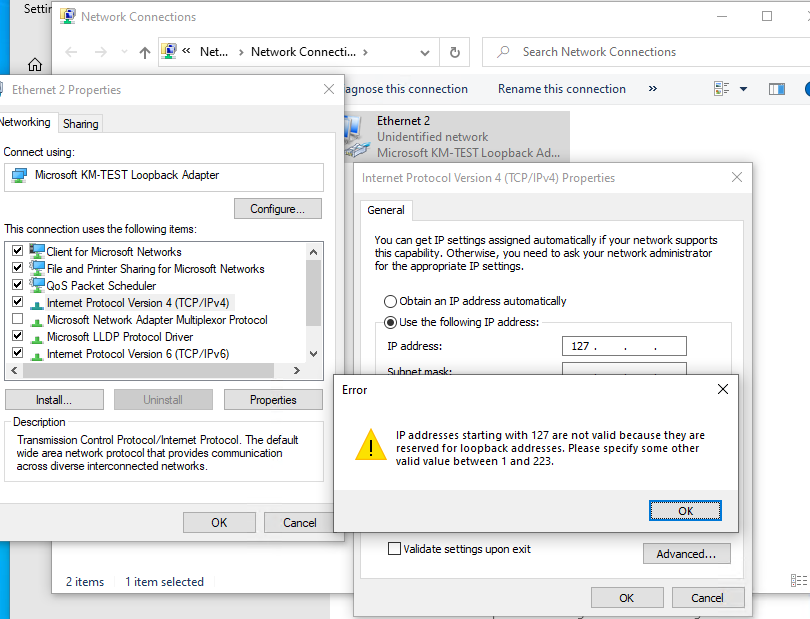The height and width of the screenshot is (619, 810).
Task: Click the Configure... button
Action: click(x=278, y=209)
